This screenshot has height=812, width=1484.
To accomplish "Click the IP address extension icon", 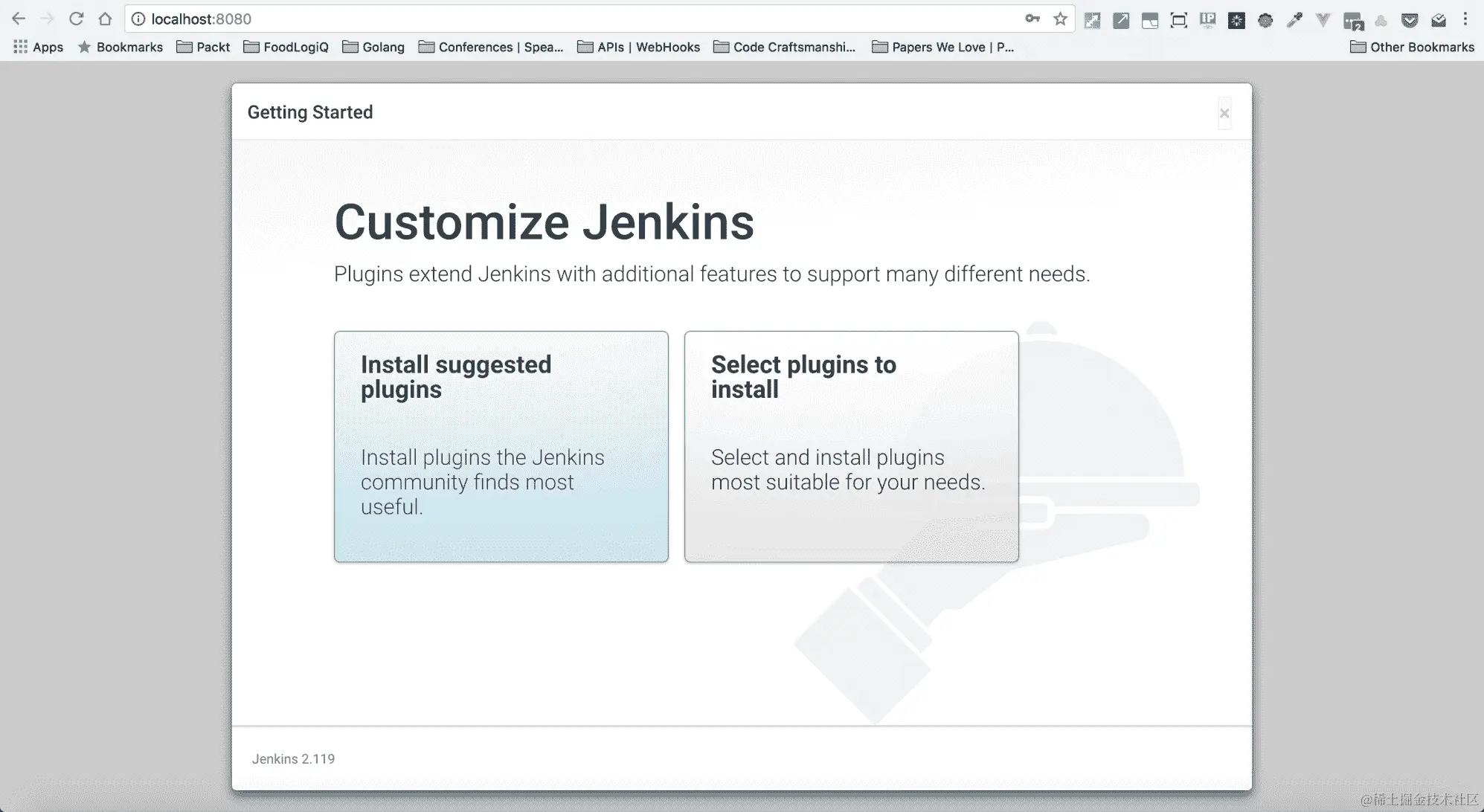I will coord(1207,20).
